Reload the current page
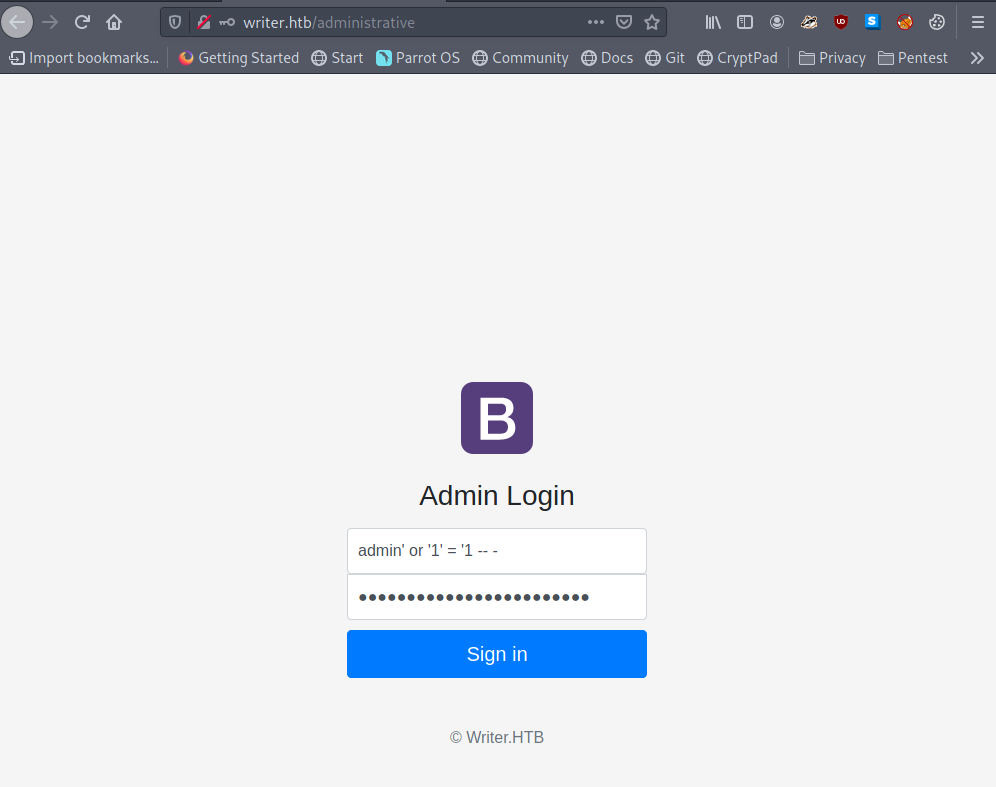The image size is (996, 787). [x=83, y=22]
